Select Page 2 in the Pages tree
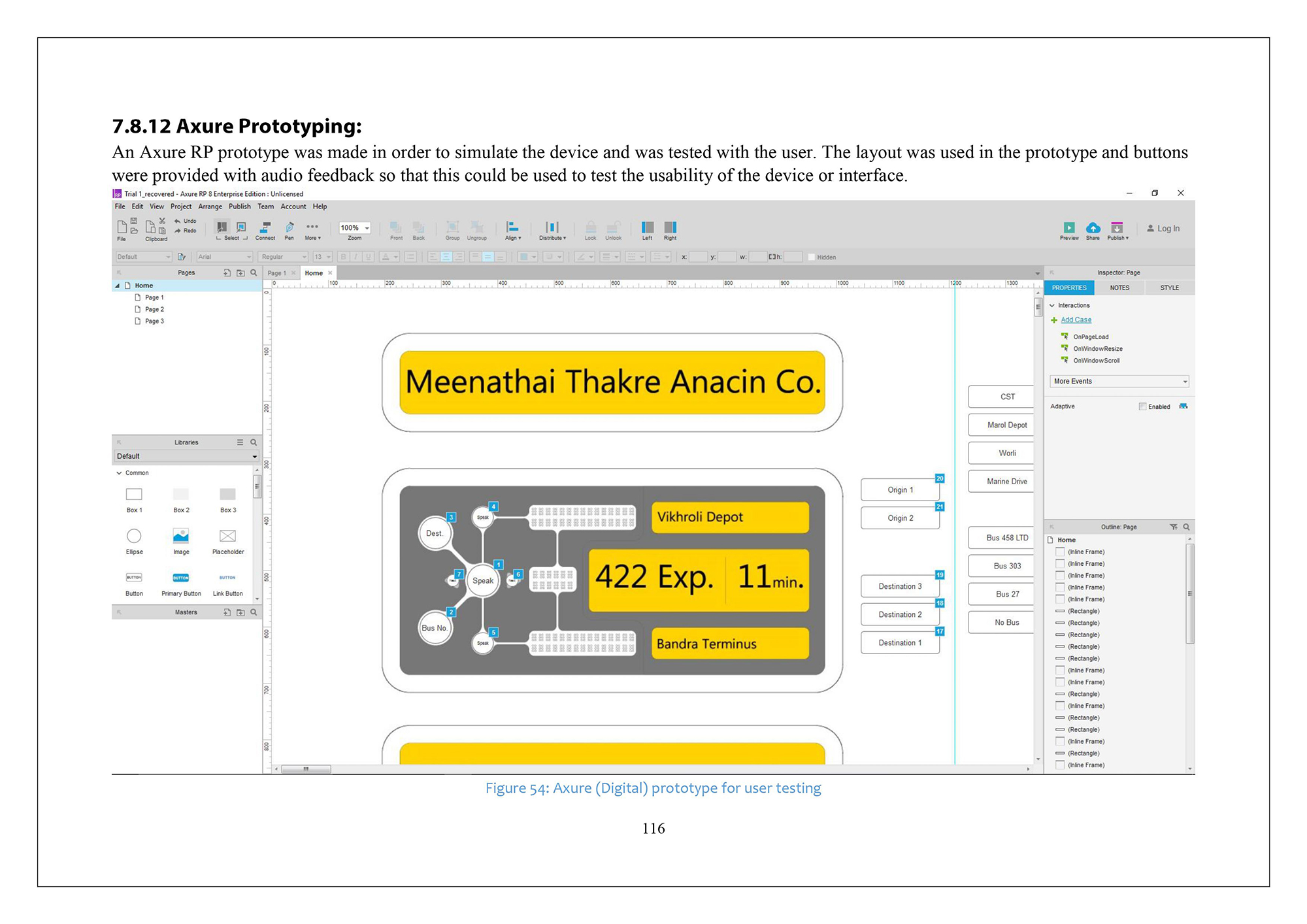 click(x=154, y=310)
